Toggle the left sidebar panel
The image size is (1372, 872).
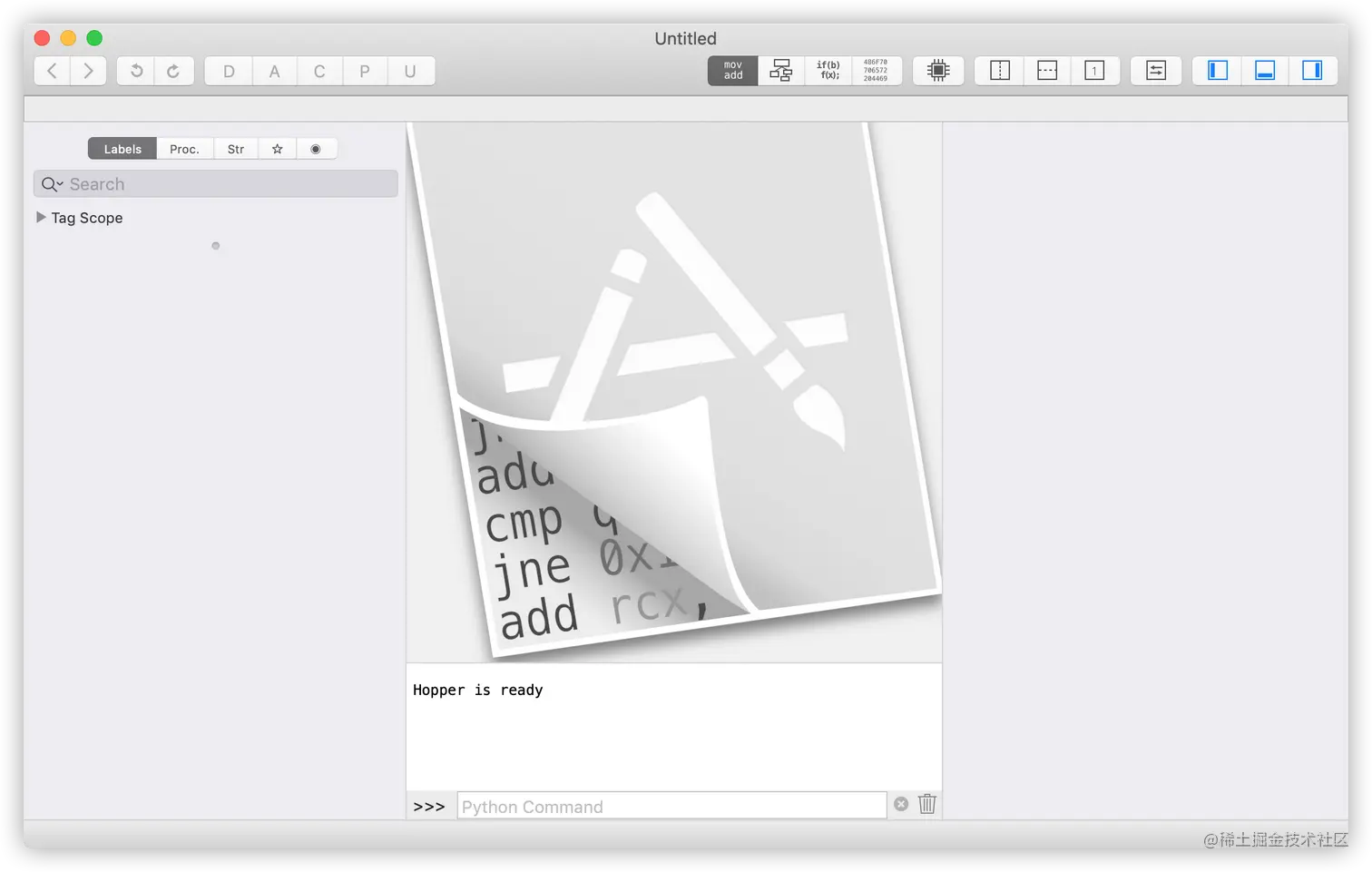point(1218,71)
